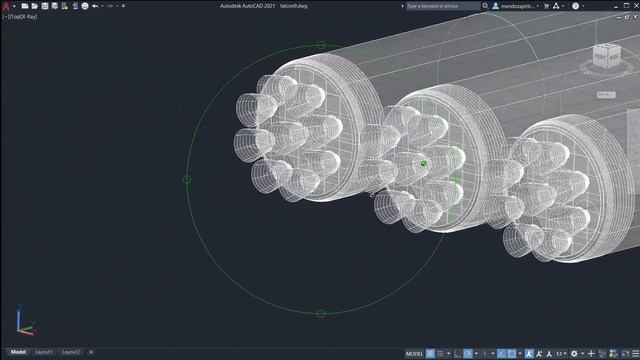Click the search keyword input field
The height and width of the screenshot is (360, 640).
(443, 6)
